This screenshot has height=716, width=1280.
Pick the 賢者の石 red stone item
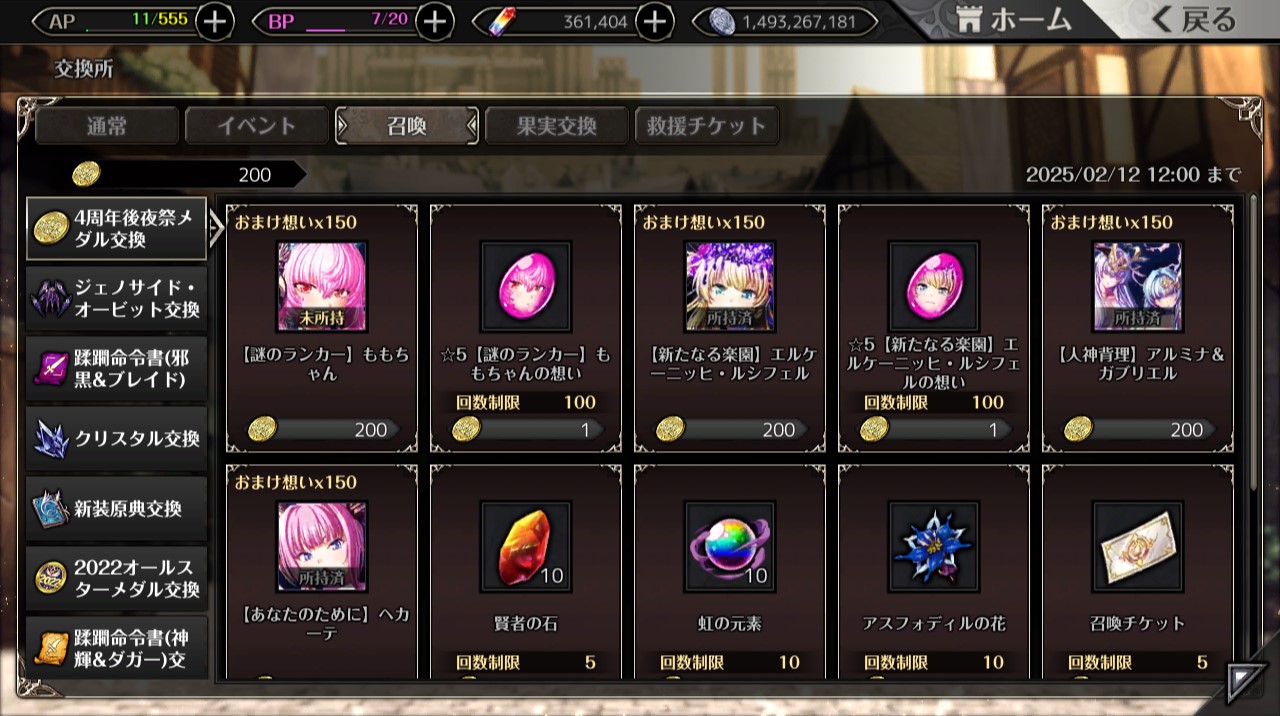pos(525,546)
